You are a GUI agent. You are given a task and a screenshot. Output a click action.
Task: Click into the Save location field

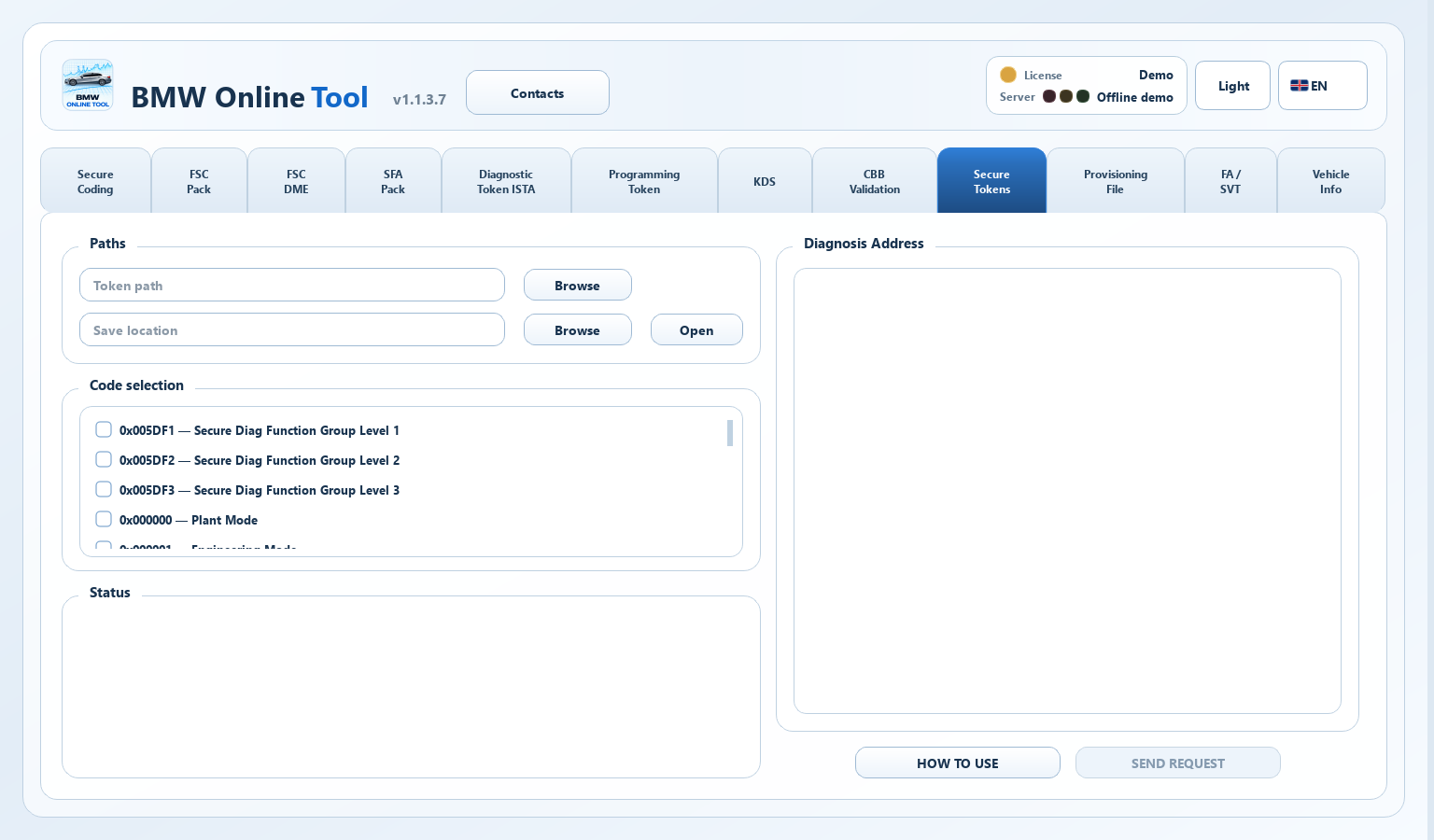292,329
